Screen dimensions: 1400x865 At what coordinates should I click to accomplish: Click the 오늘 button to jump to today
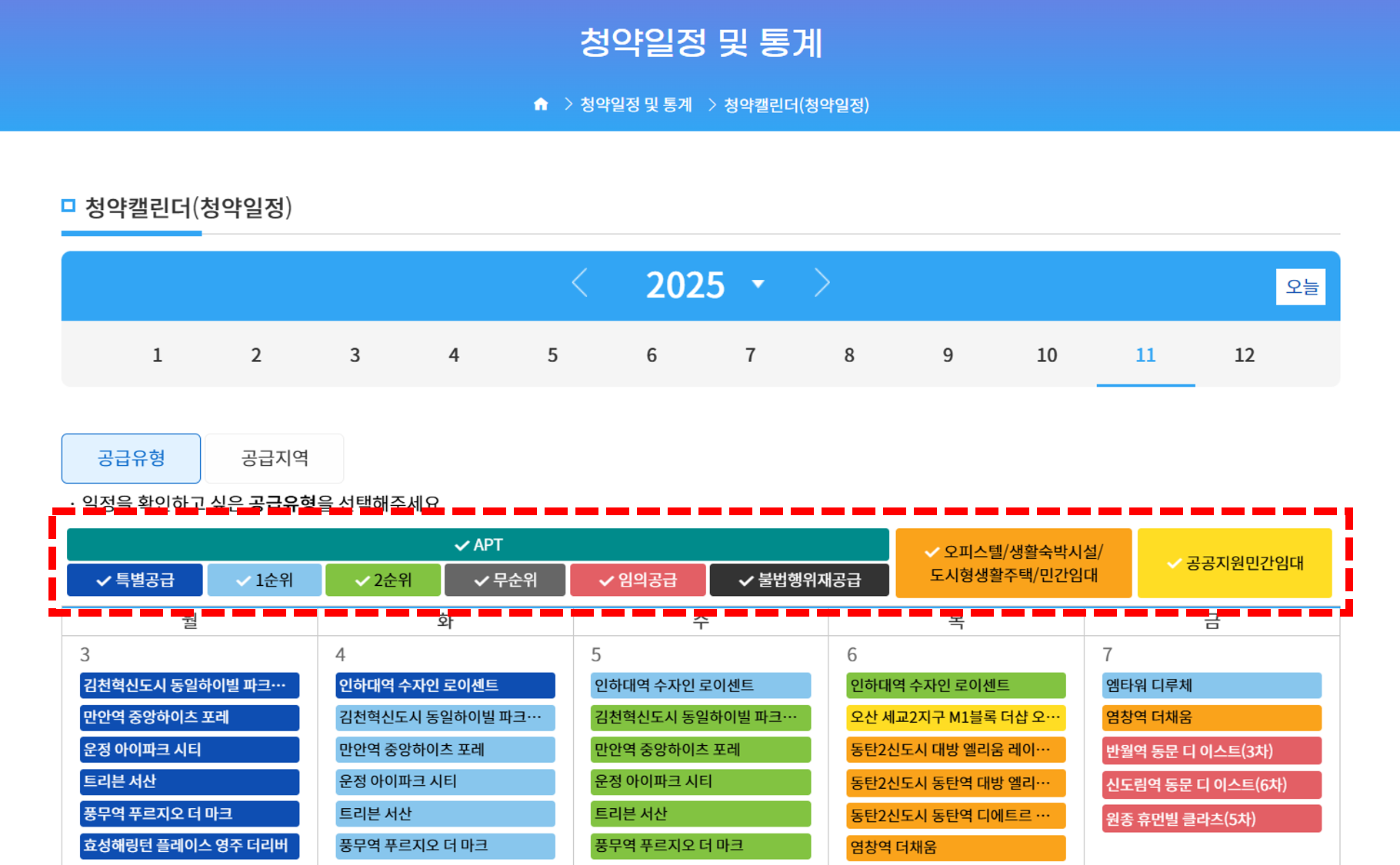(1301, 285)
